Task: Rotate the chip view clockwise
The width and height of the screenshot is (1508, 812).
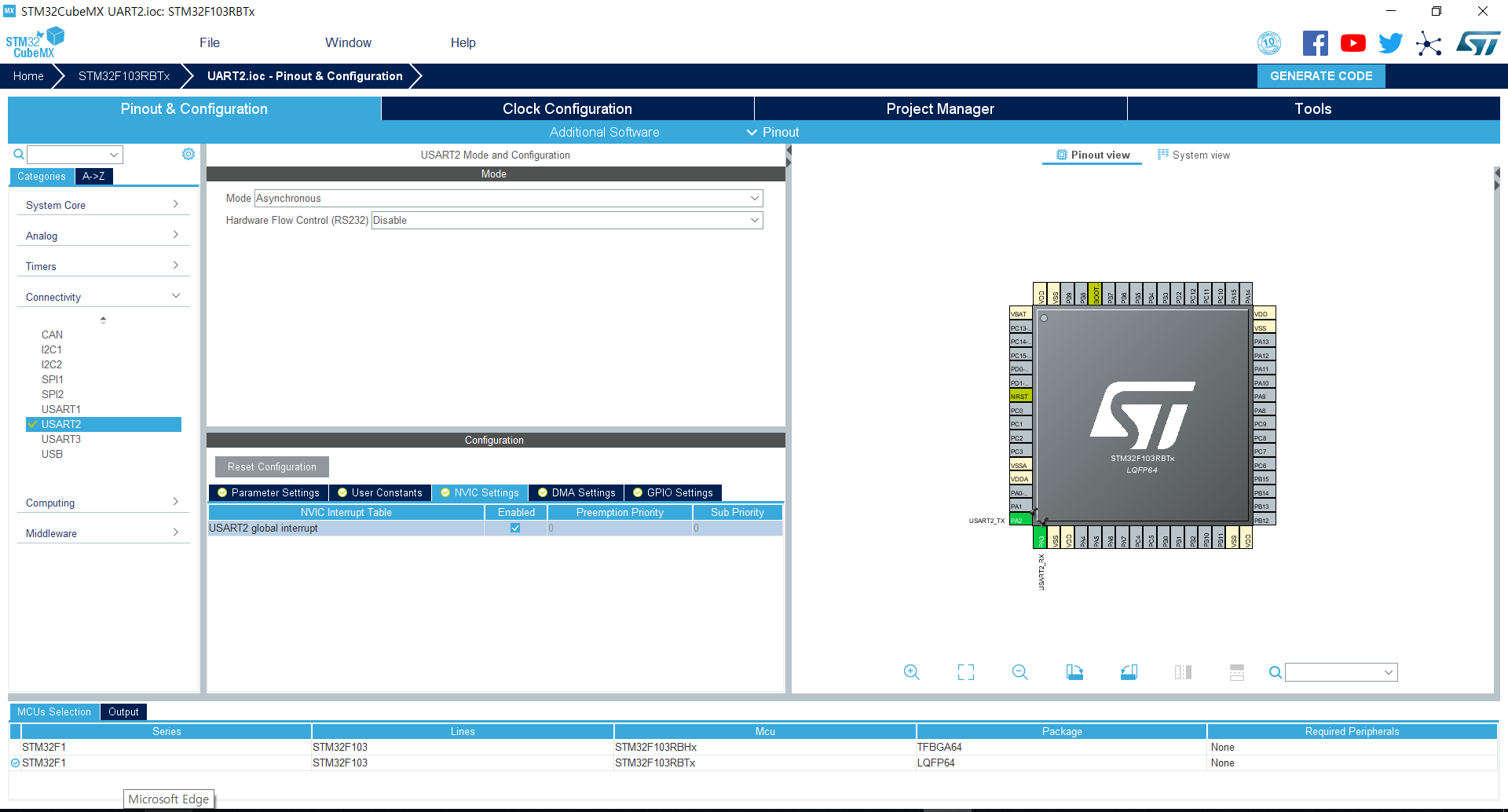Action: click(1074, 672)
